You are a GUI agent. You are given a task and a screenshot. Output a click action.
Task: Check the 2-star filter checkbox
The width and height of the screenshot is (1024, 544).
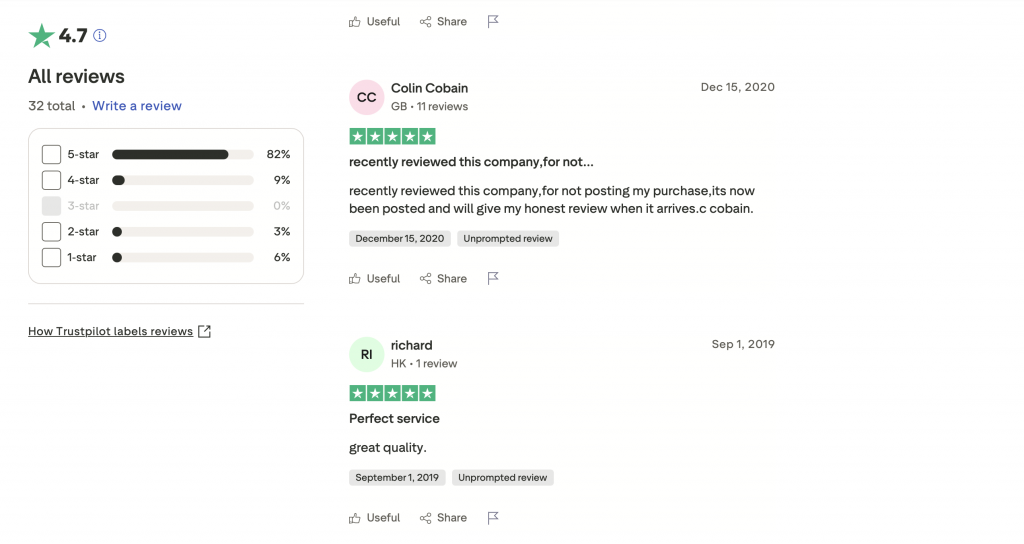tap(51, 232)
